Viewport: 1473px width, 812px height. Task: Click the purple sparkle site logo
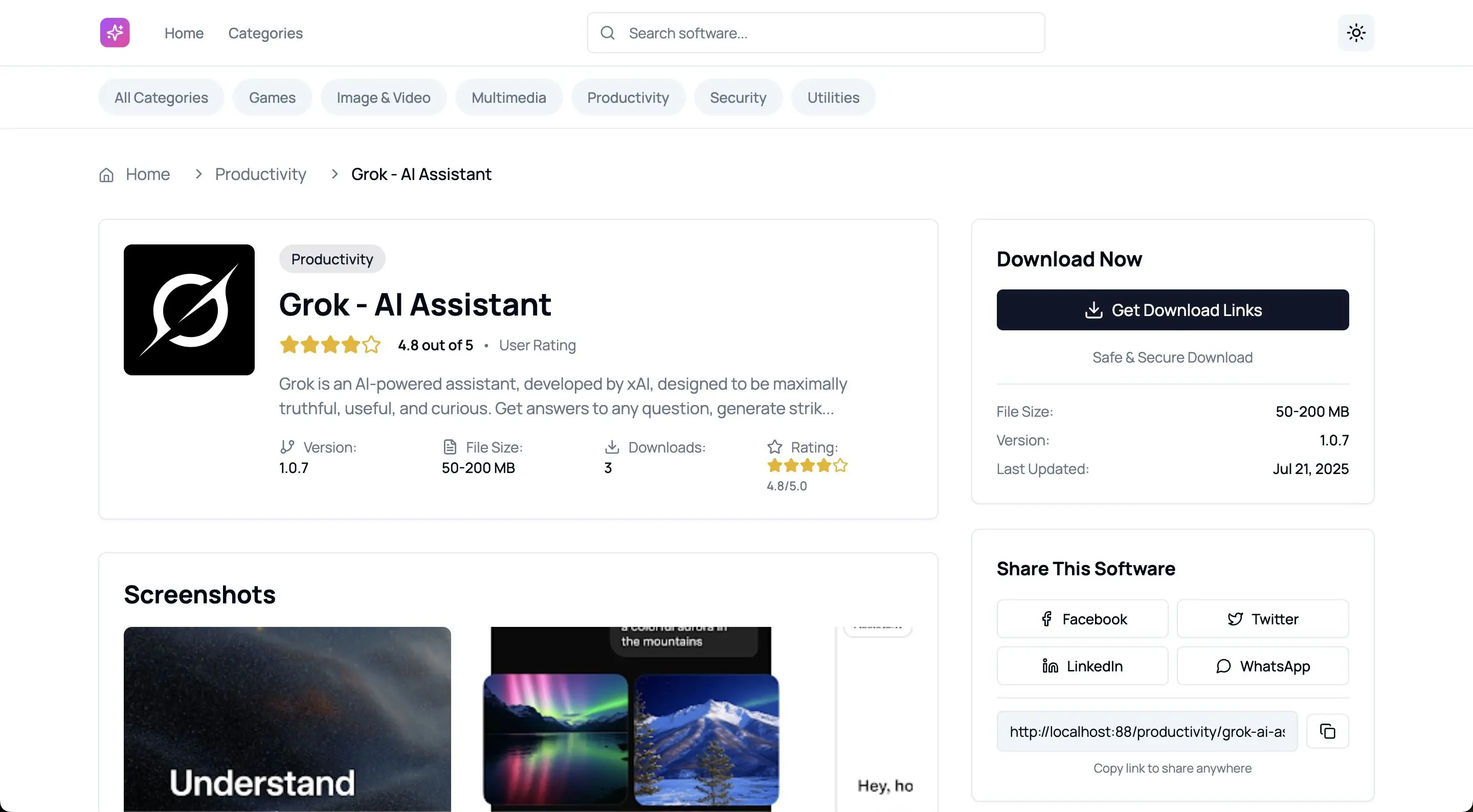(115, 33)
